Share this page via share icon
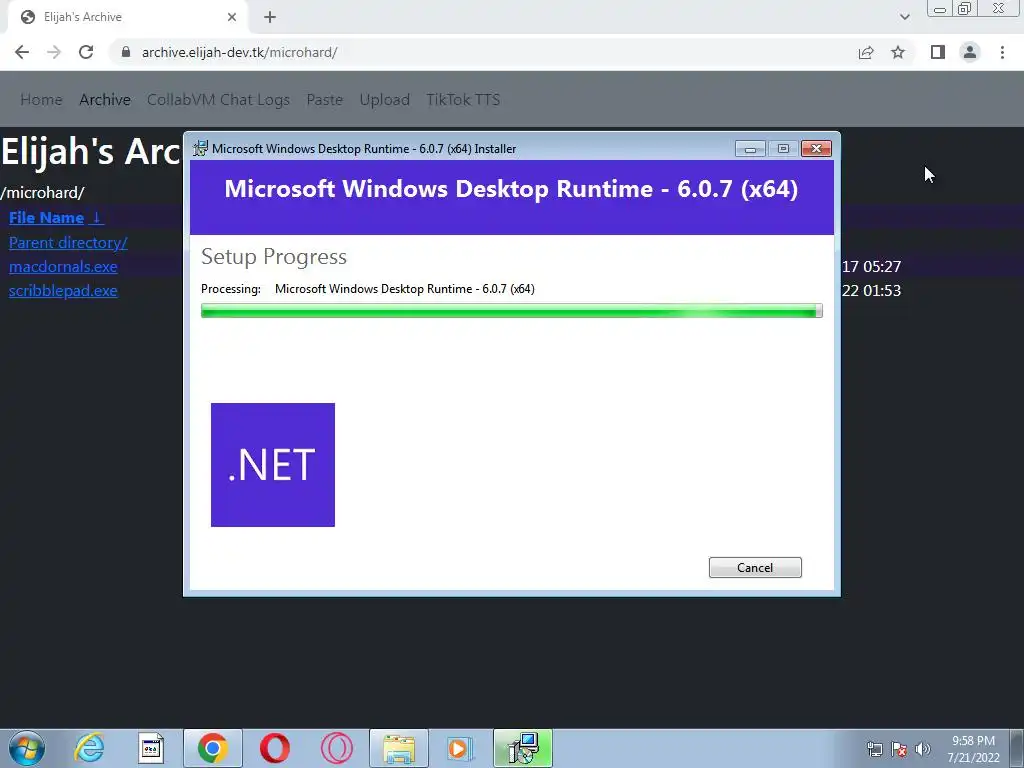 [x=866, y=52]
